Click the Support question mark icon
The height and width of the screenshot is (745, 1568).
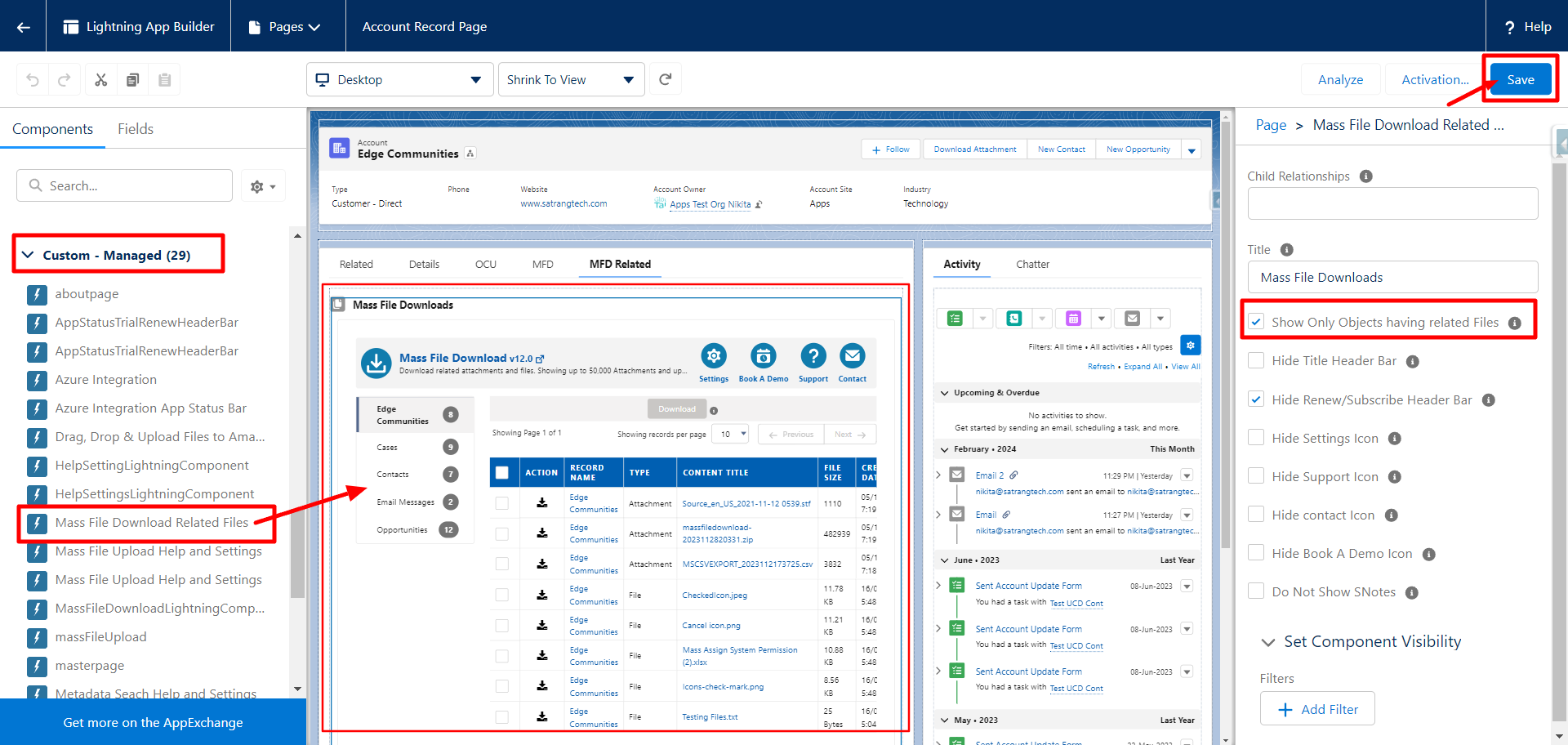(813, 356)
